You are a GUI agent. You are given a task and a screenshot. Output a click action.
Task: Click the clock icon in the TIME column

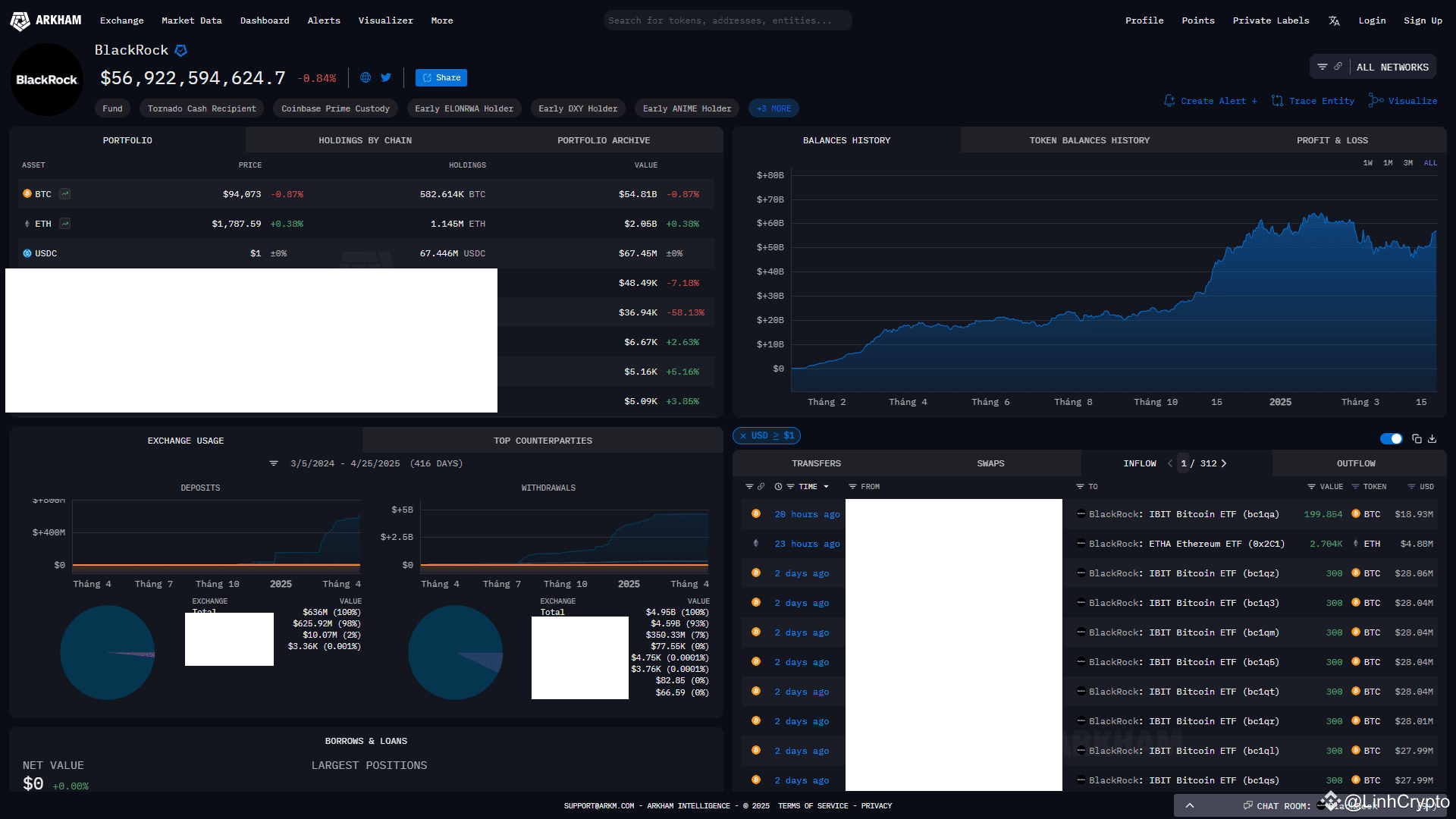point(777,486)
